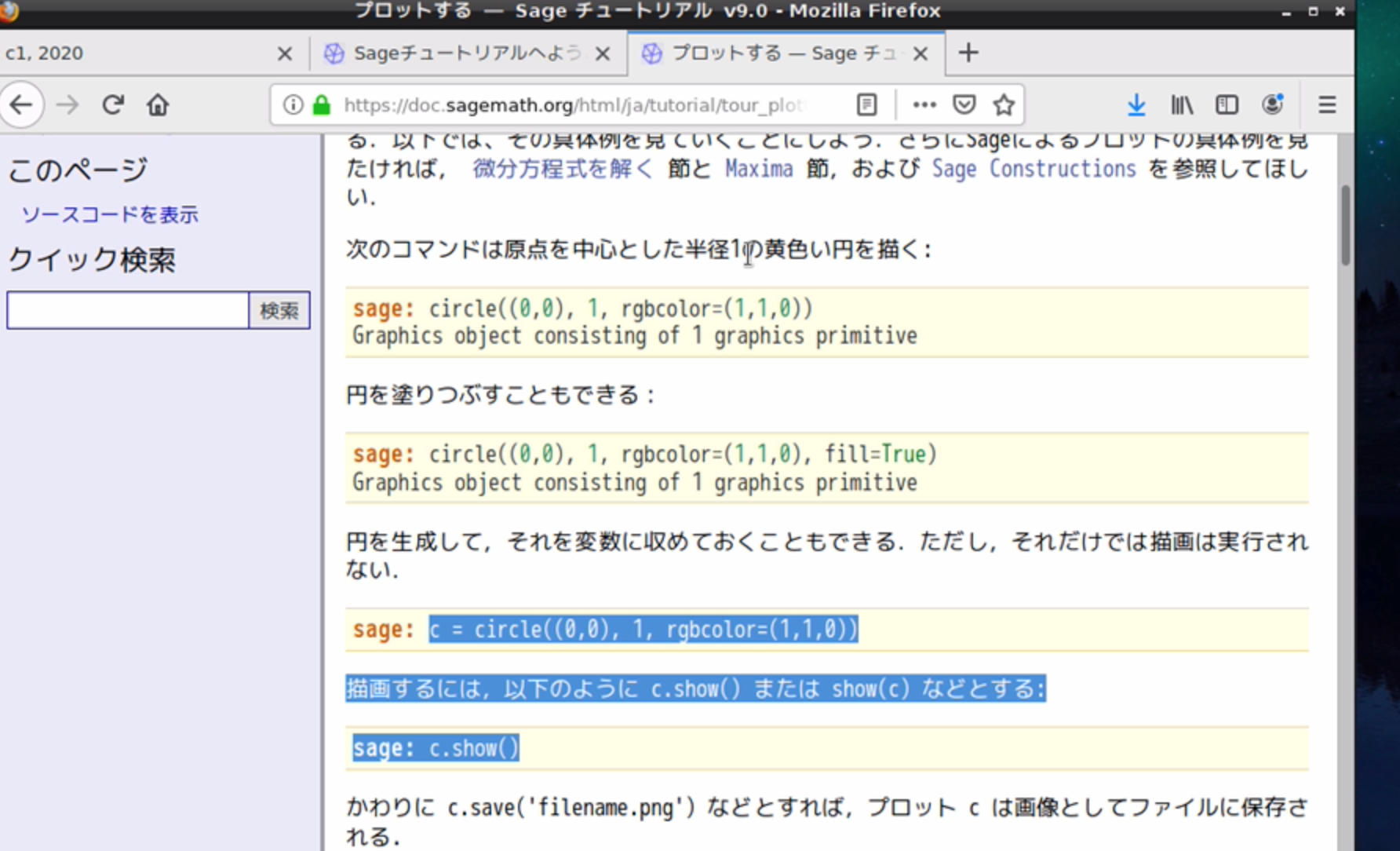
Task: Close the 'c1, 2020' tab
Action: [285, 53]
